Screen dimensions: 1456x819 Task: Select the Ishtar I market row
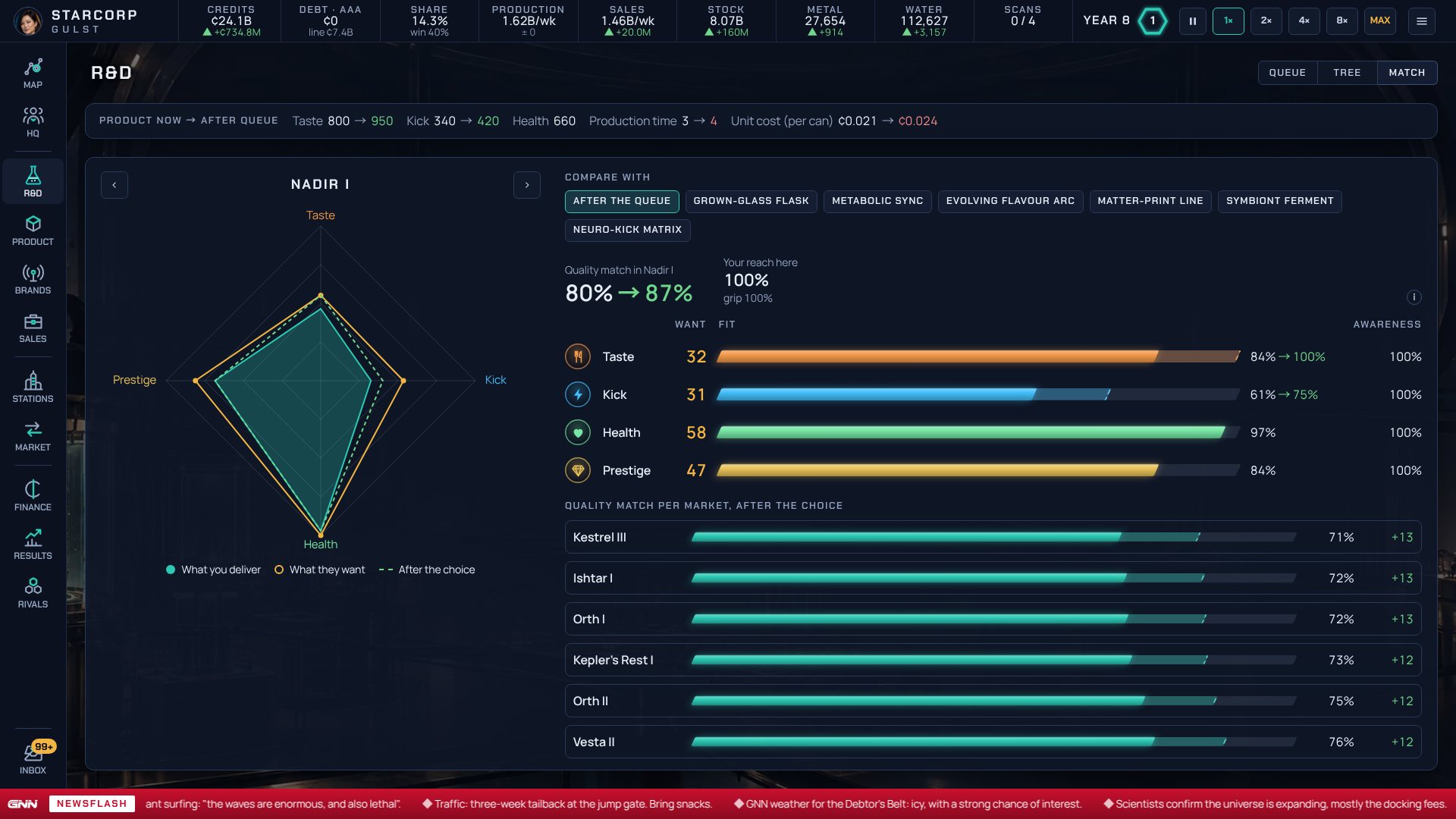(x=993, y=578)
